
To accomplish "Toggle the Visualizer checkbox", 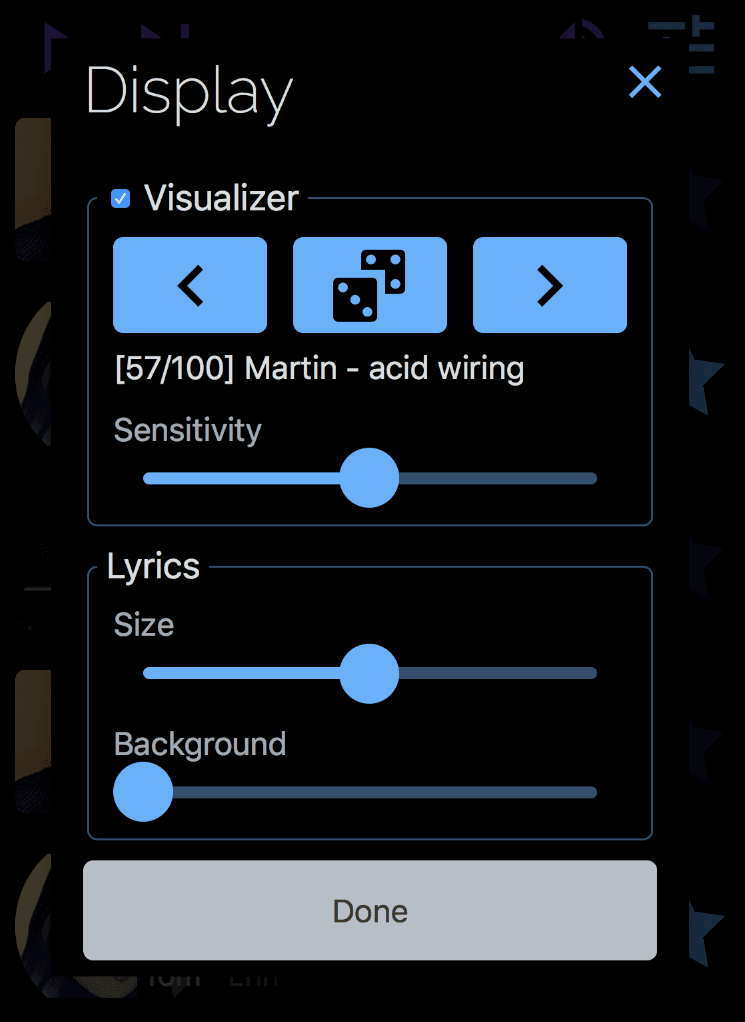I will [121, 199].
